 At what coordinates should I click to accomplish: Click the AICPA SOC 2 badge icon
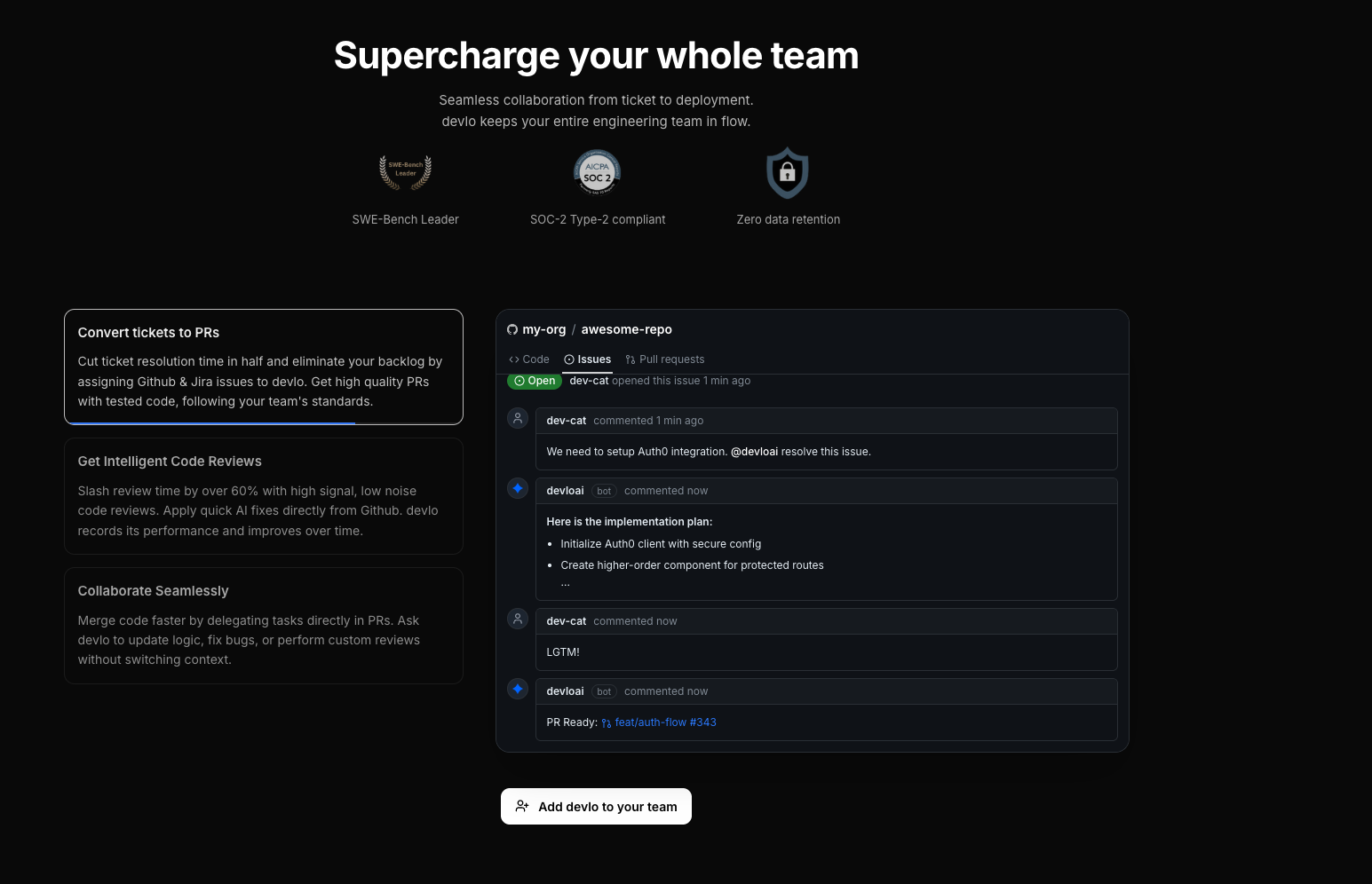[x=597, y=172]
